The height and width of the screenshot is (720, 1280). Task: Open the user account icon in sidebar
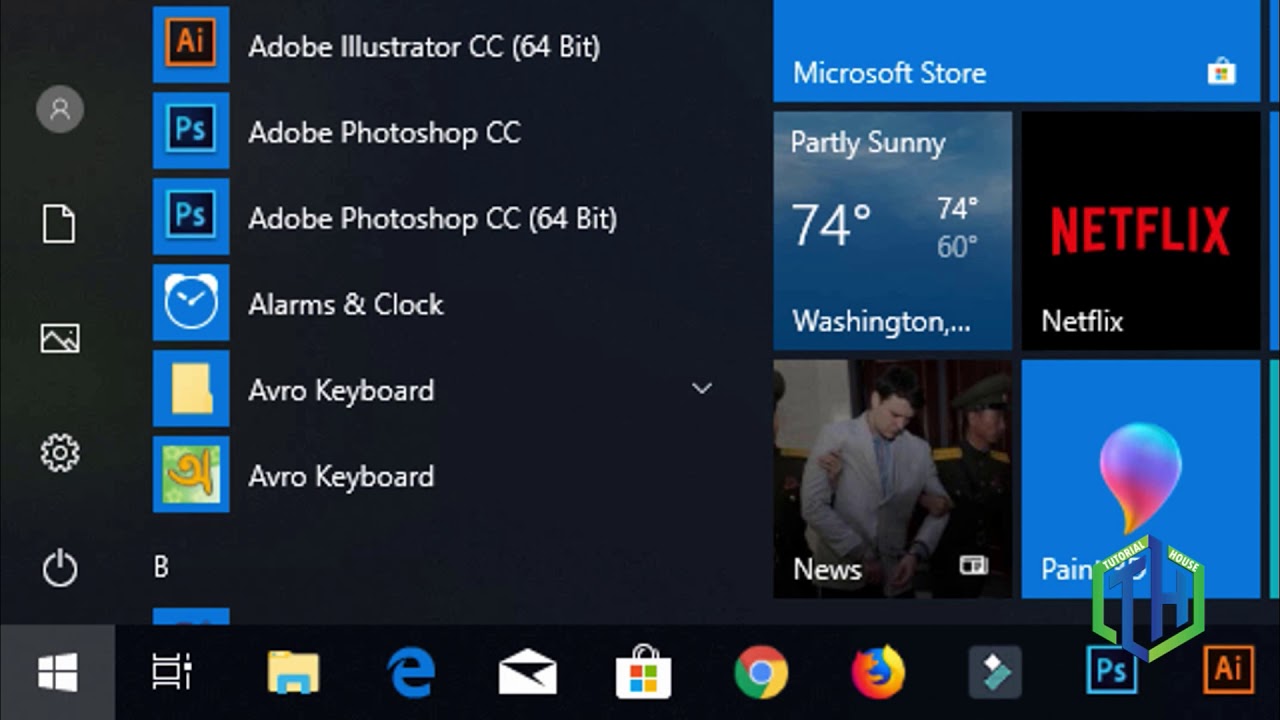[x=60, y=109]
